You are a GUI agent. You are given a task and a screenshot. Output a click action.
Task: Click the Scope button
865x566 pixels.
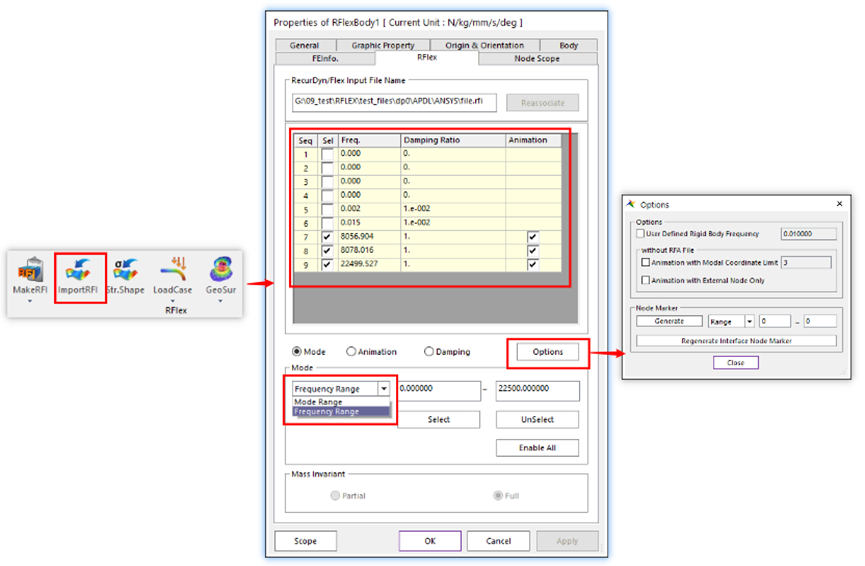click(x=305, y=541)
